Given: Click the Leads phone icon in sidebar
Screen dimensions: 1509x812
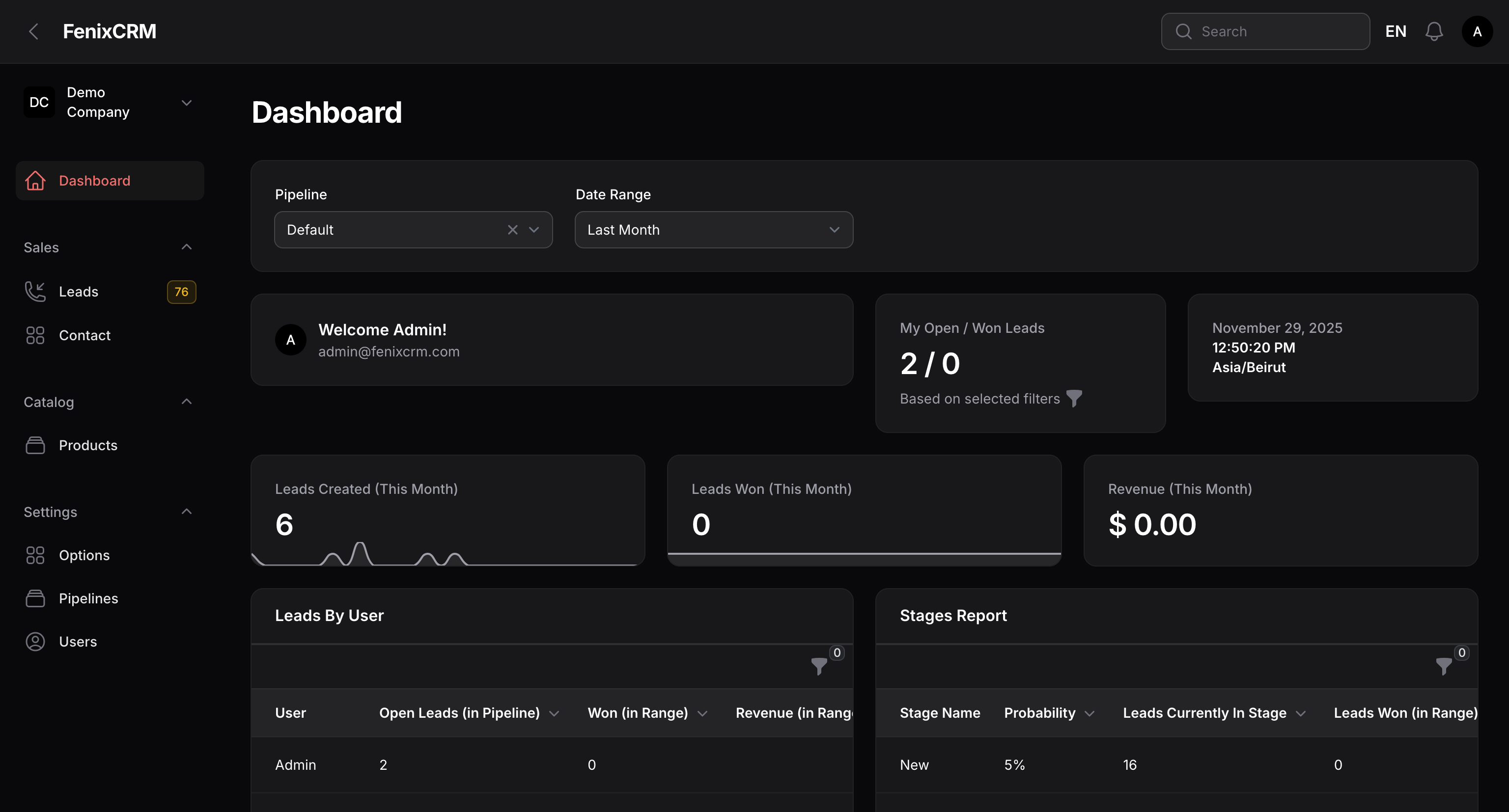Looking at the screenshot, I should [35, 292].
